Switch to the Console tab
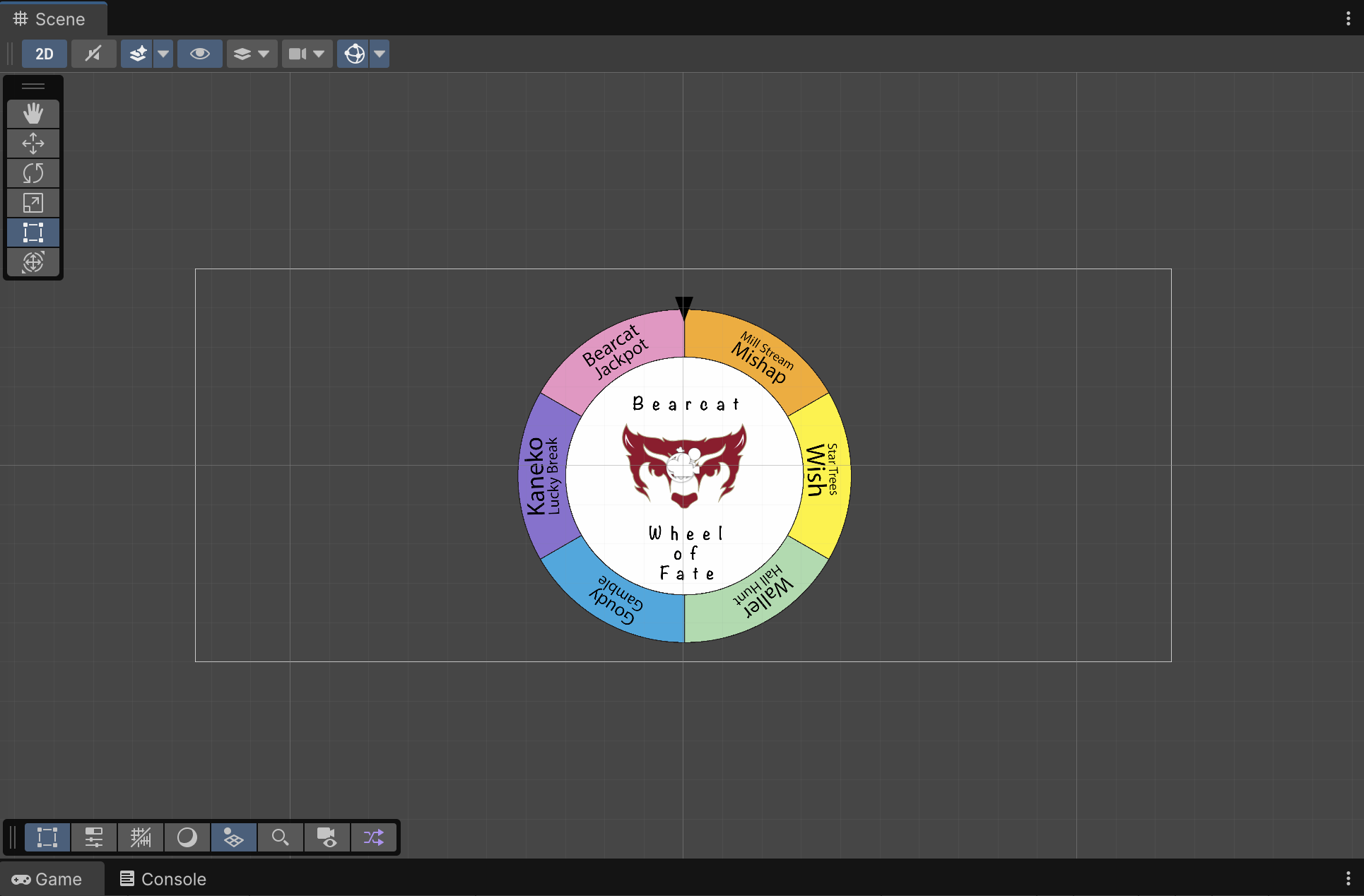1364x896 pixels. click(x=163, y=879)
